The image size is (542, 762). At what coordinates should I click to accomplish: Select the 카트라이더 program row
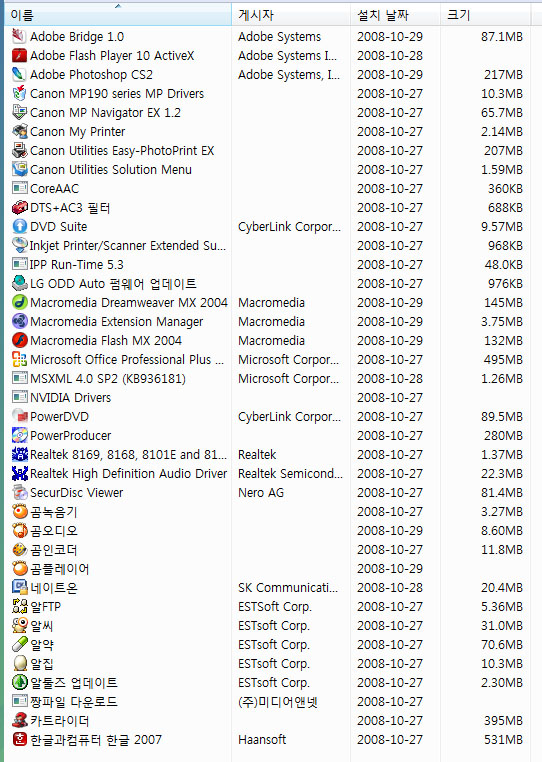[x=267, y=721]
